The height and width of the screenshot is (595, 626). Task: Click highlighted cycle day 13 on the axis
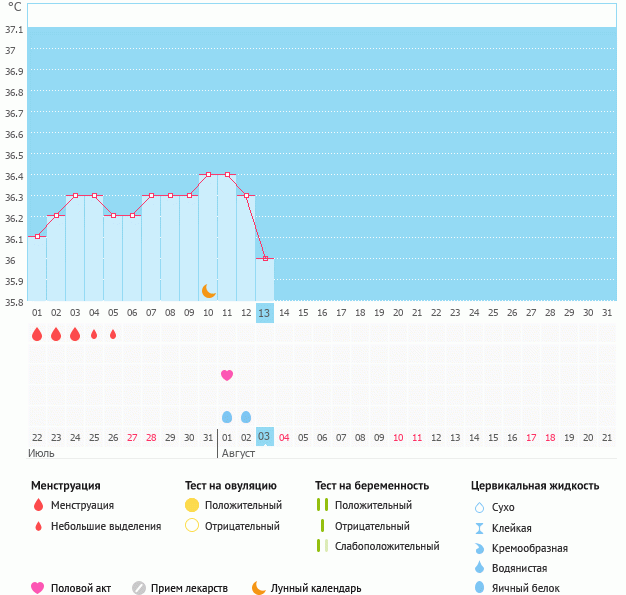[264, 313]
